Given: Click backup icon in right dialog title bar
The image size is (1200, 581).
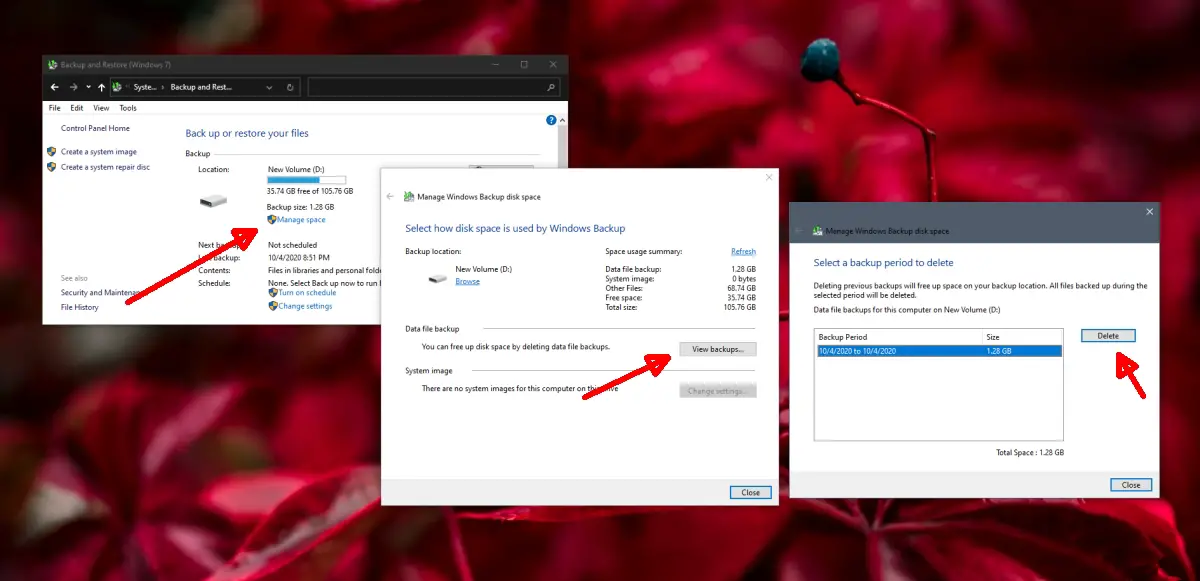Looking at the screenshot, I should (817, 231).
